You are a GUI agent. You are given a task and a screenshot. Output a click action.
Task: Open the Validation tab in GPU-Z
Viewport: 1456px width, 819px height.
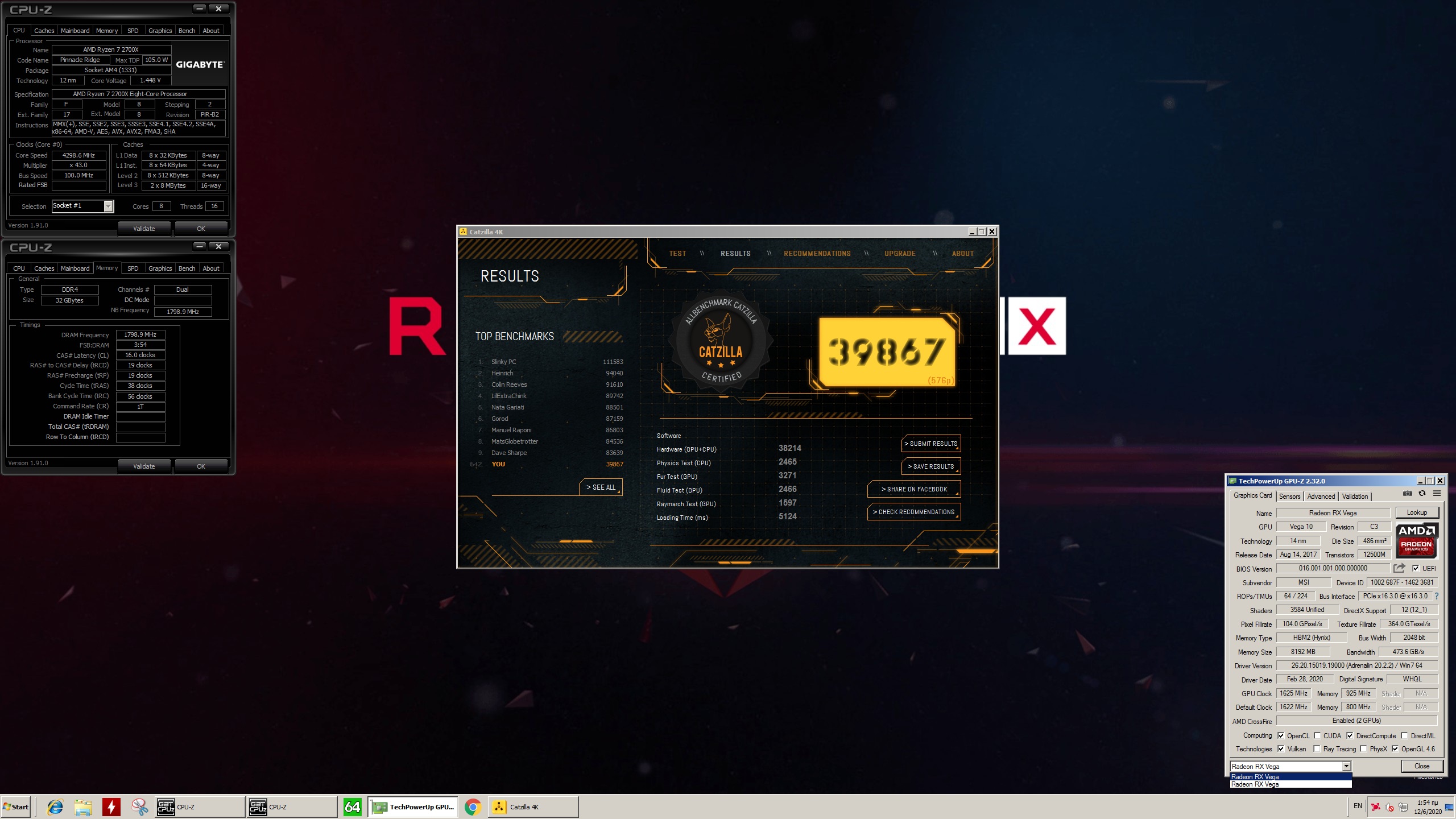(x=1355, y=496)
